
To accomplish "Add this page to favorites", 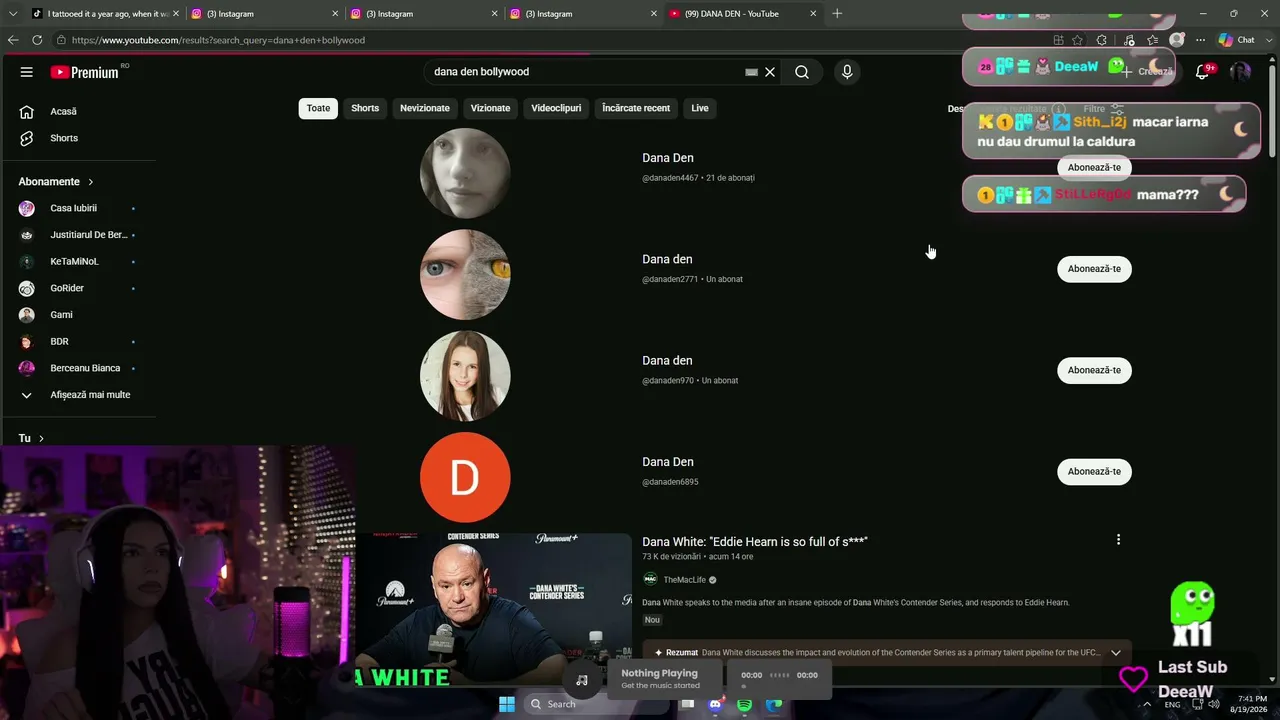I will [x=1077, y=40].
